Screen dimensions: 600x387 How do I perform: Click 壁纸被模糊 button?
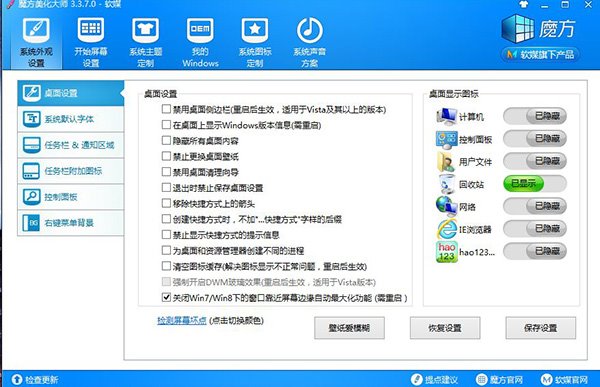click(349, 328)
